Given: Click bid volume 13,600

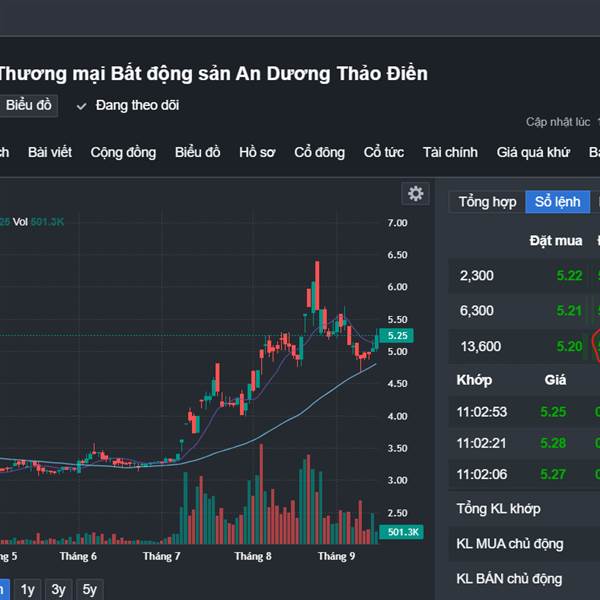Looking at the screenshot, I should [481, 346].
